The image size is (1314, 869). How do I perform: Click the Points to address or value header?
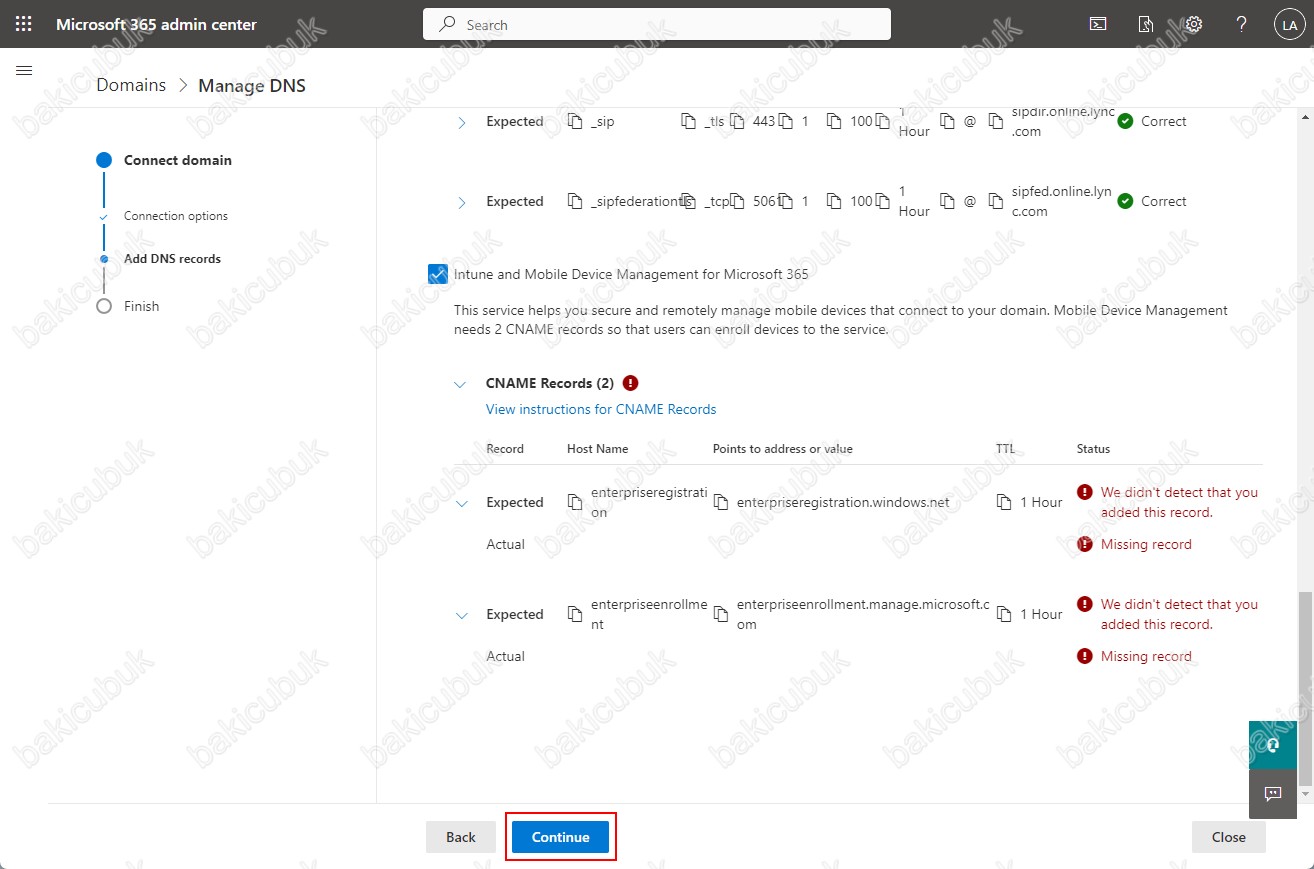point(783,449)
